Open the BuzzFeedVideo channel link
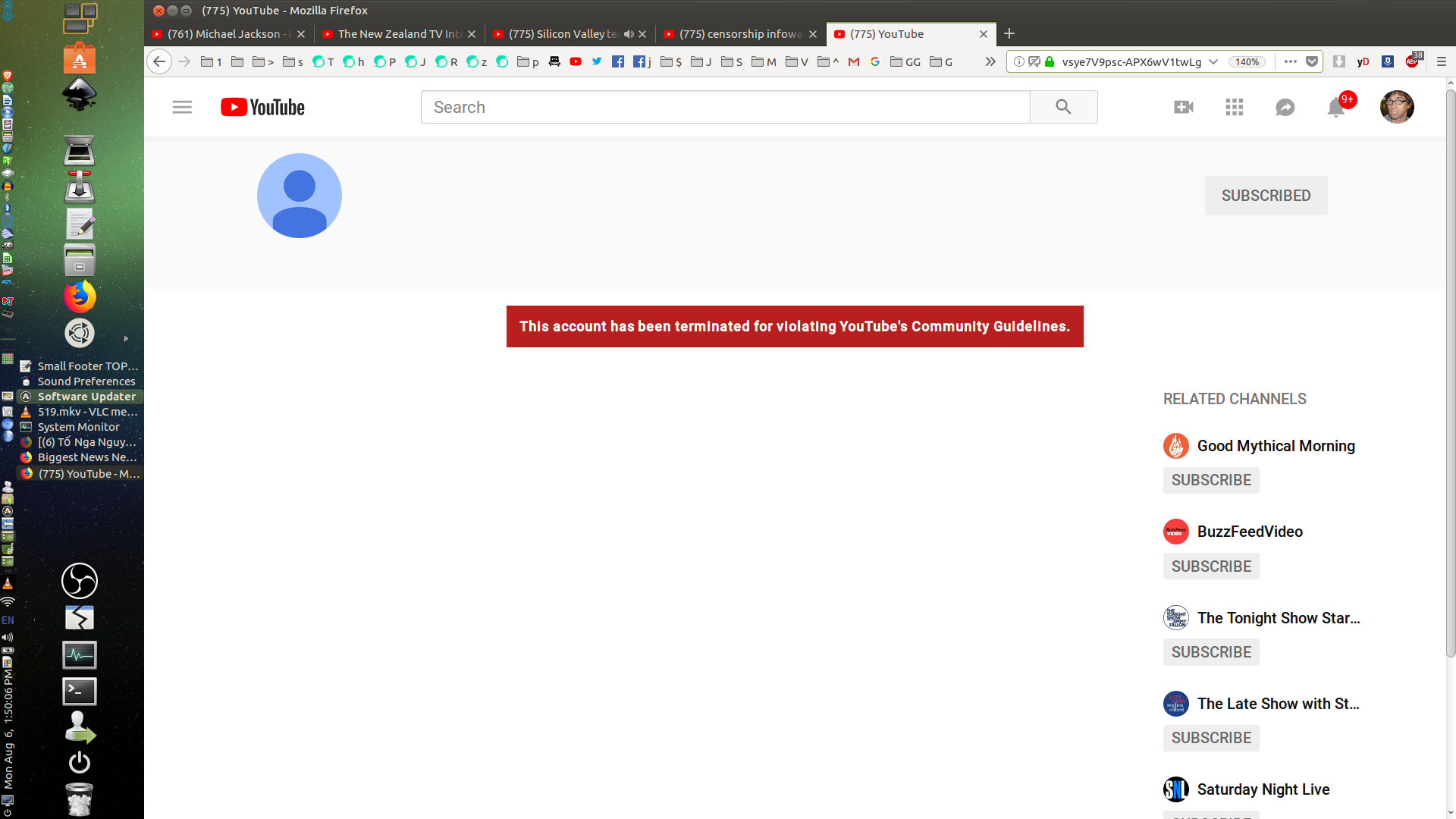This screenshot has height=819, width=1456. pos(1248,532)
